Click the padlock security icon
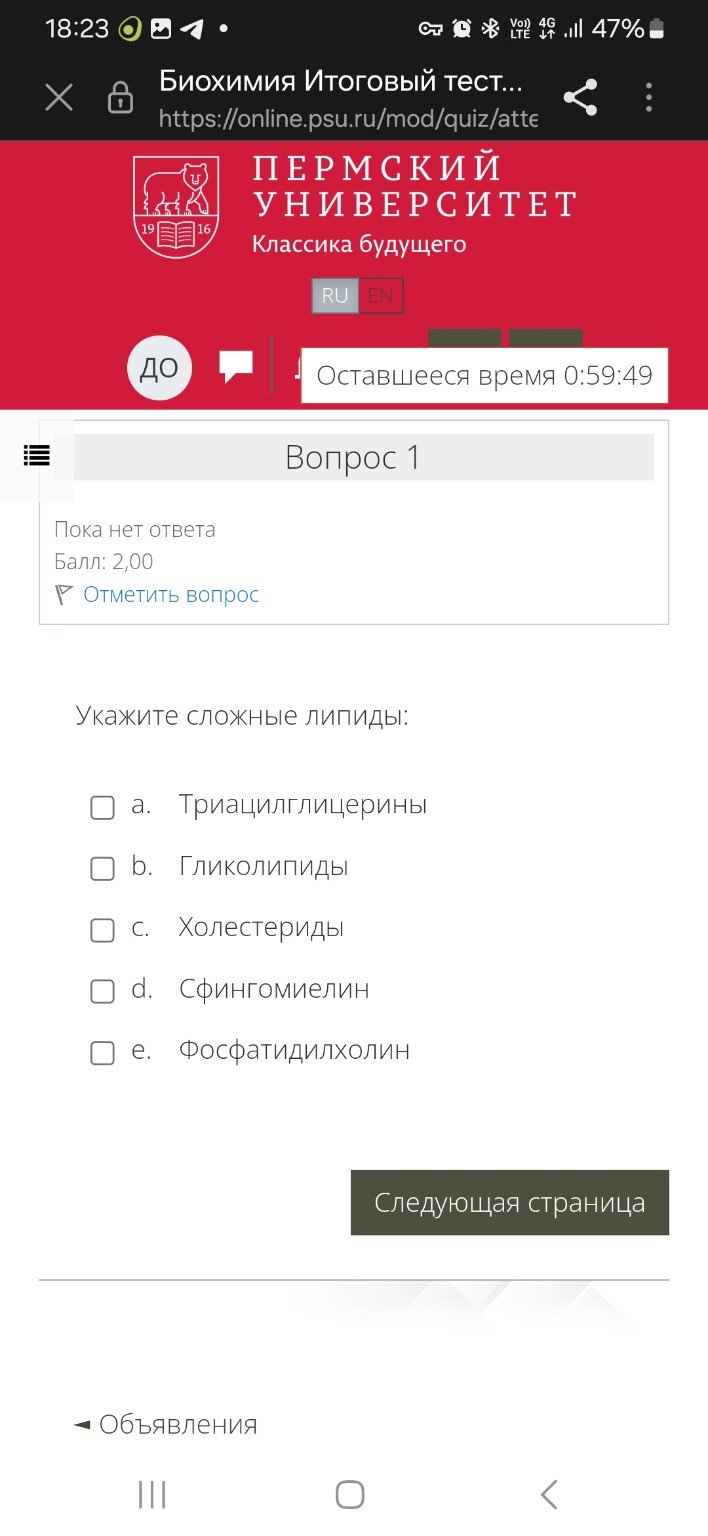Viewport: 708px width, 1536px height. pyautogui.click(x=118, y=97)
